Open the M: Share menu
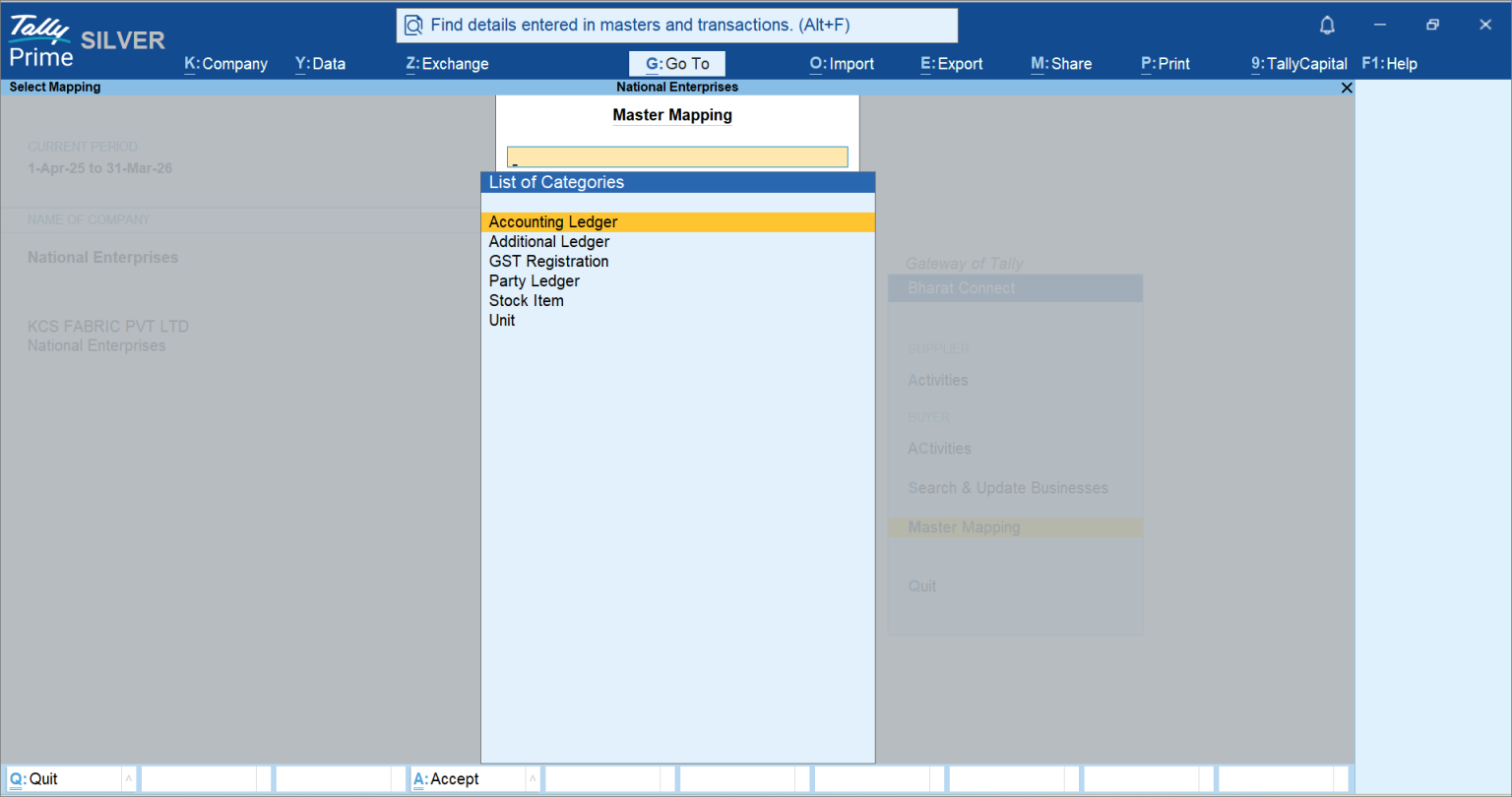Screen dimensions: 1512x797 (1061, 64)
